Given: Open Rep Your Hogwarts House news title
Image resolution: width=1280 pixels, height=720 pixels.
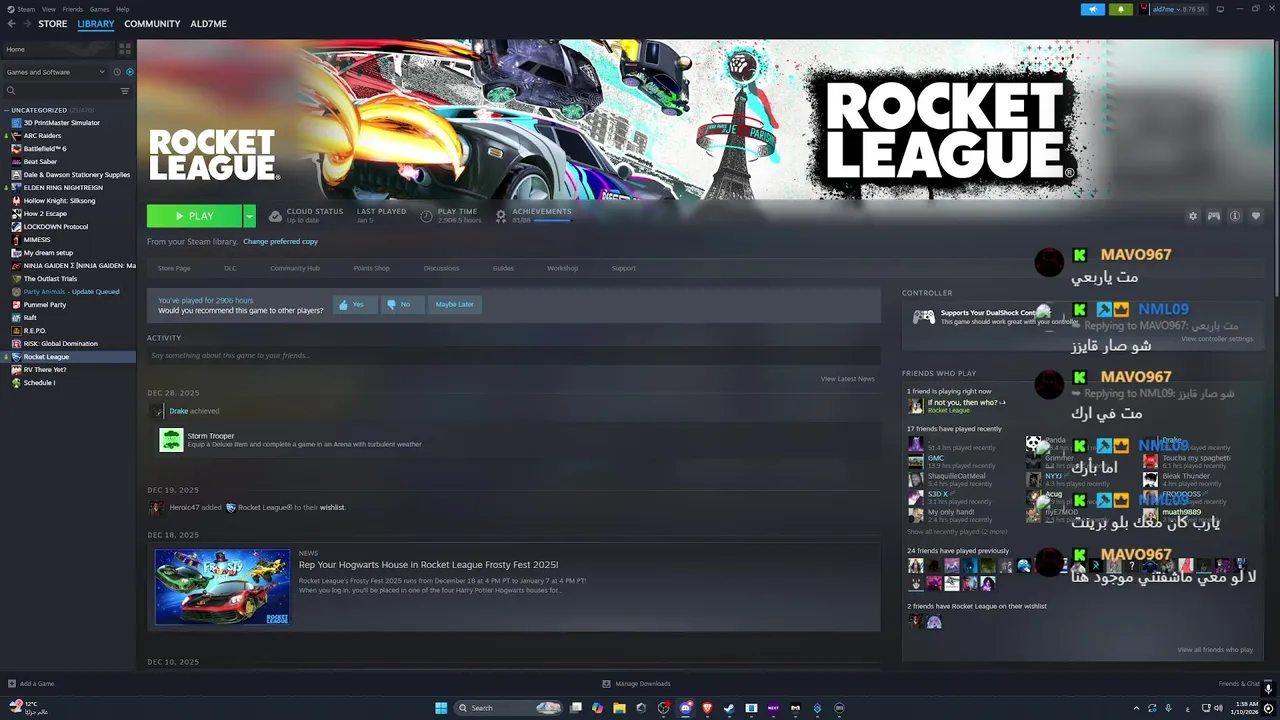Looking at the screenshot, I should (428, 565).
